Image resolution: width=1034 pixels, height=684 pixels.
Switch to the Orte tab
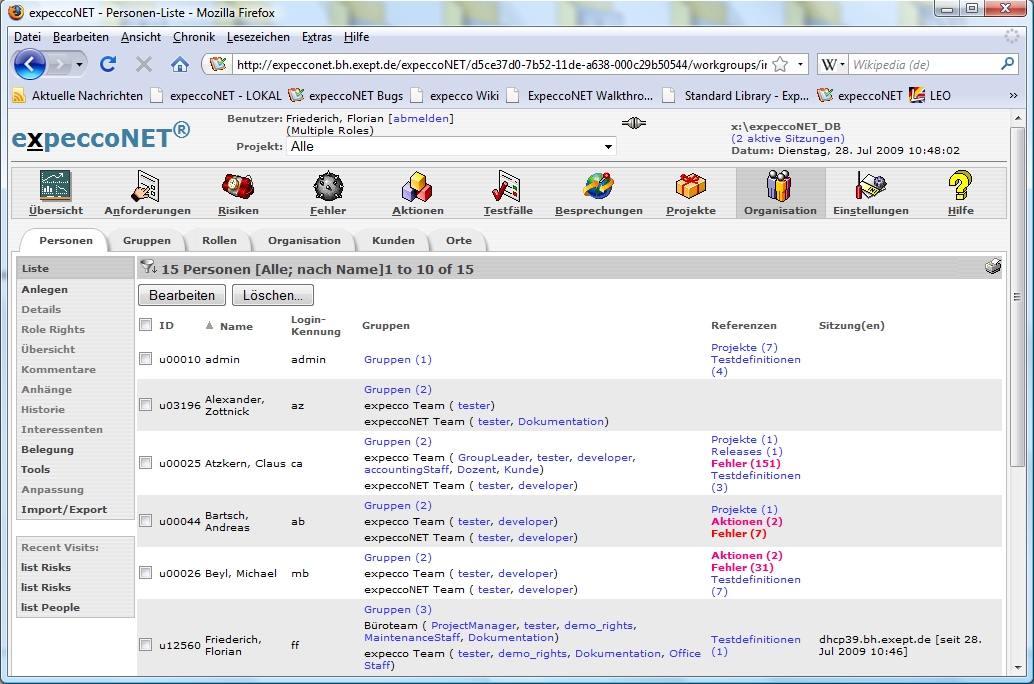point(458,241)
